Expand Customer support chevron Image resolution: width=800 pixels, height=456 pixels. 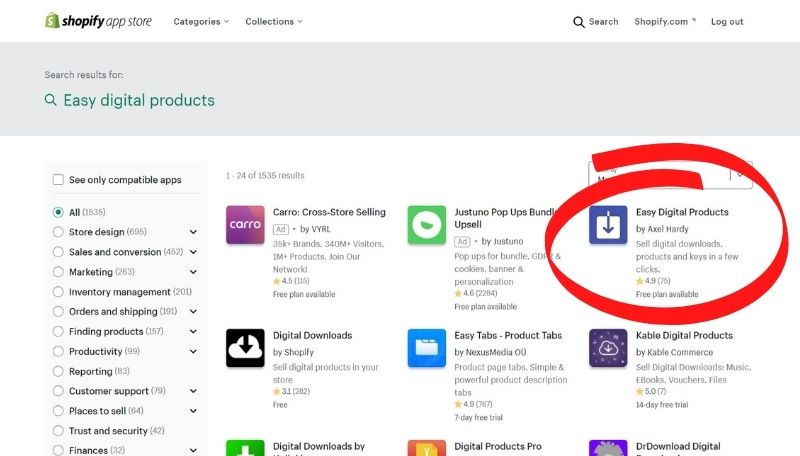click(193, 391)
